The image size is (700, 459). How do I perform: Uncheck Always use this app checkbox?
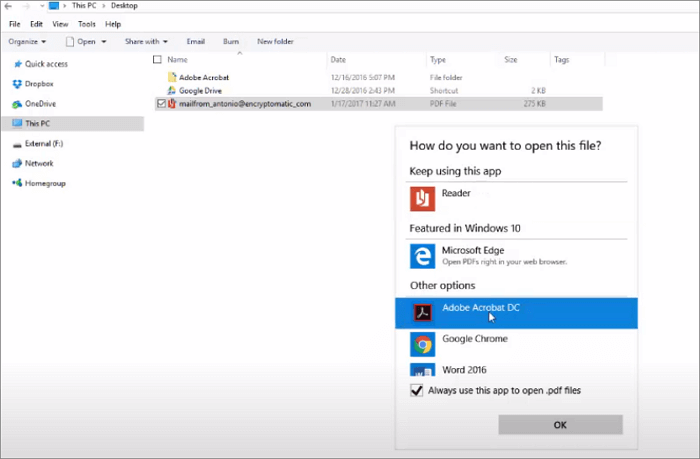[416, 391]
